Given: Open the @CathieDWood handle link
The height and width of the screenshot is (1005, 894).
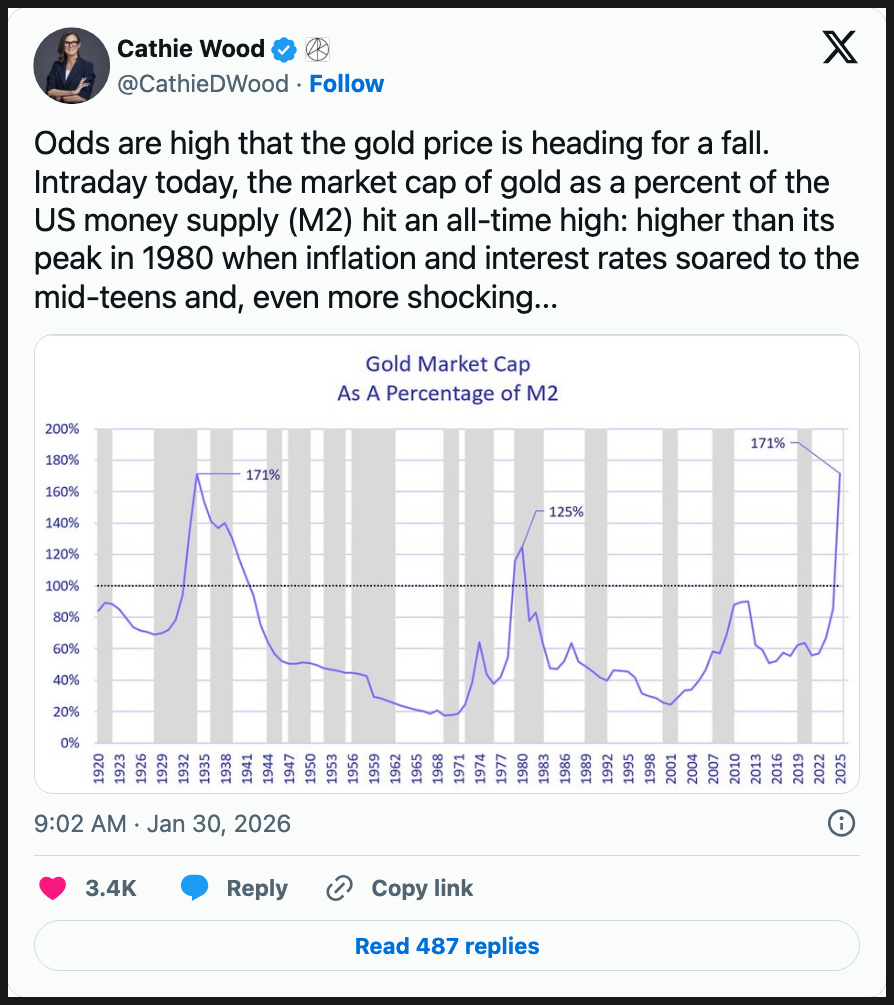Looking at the screenshot, I should [x=205, y=84].
